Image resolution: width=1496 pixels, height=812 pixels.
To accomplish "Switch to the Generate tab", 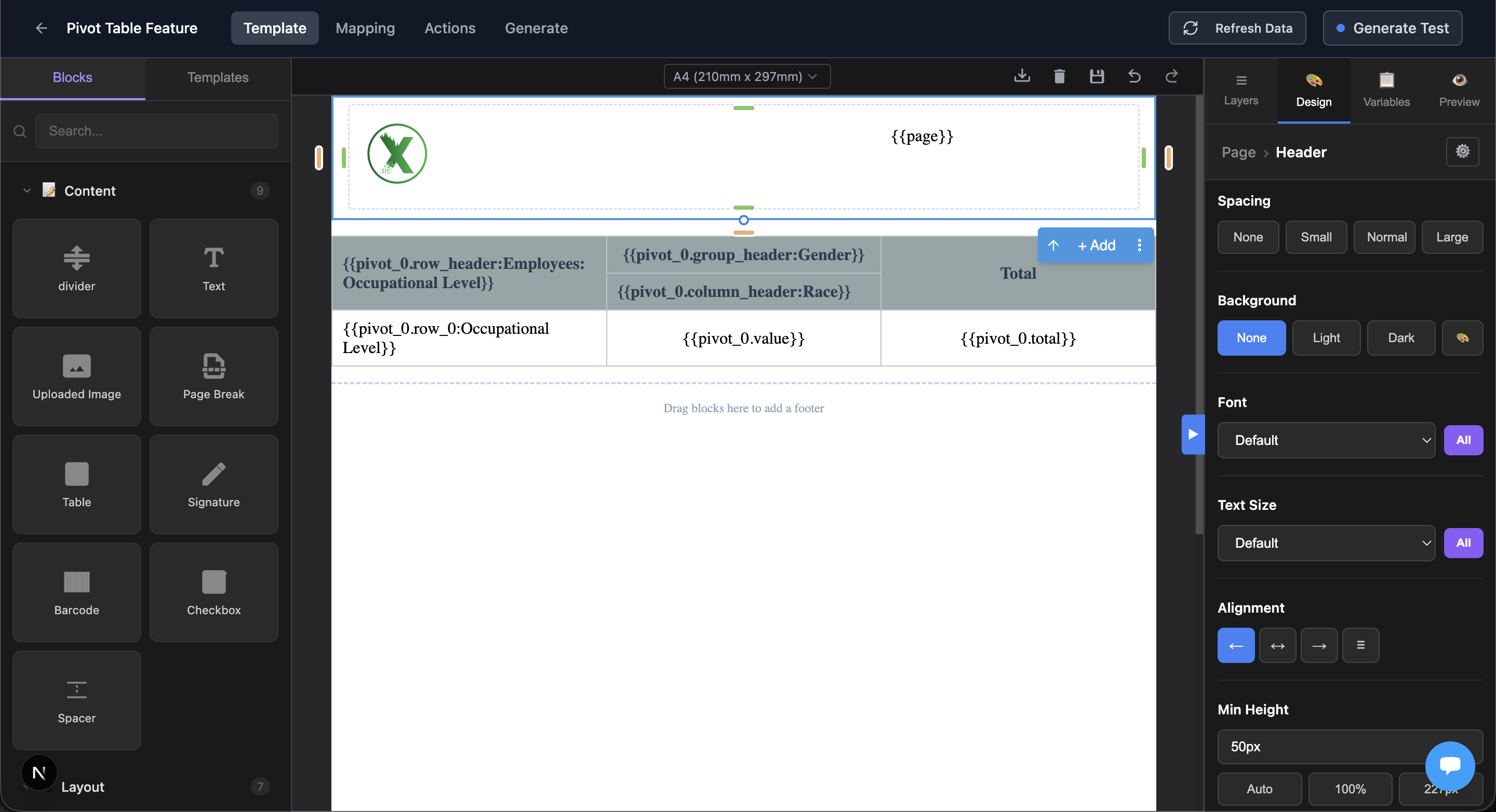I will (x=536, y=28).
